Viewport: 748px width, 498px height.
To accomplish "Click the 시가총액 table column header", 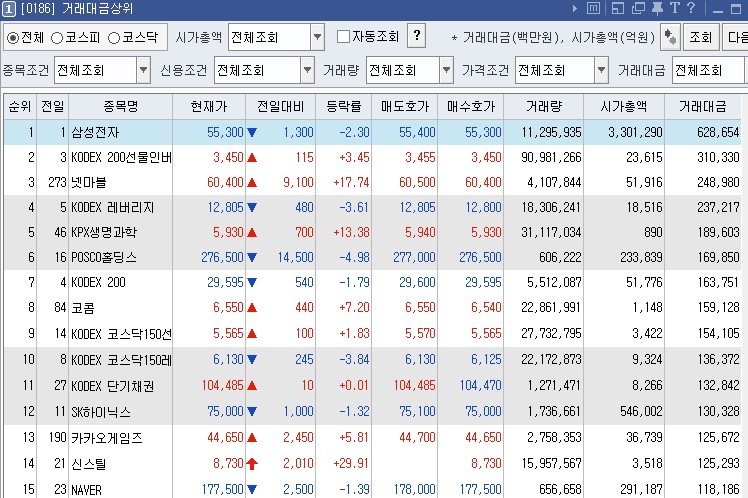I will click(624, 106).
